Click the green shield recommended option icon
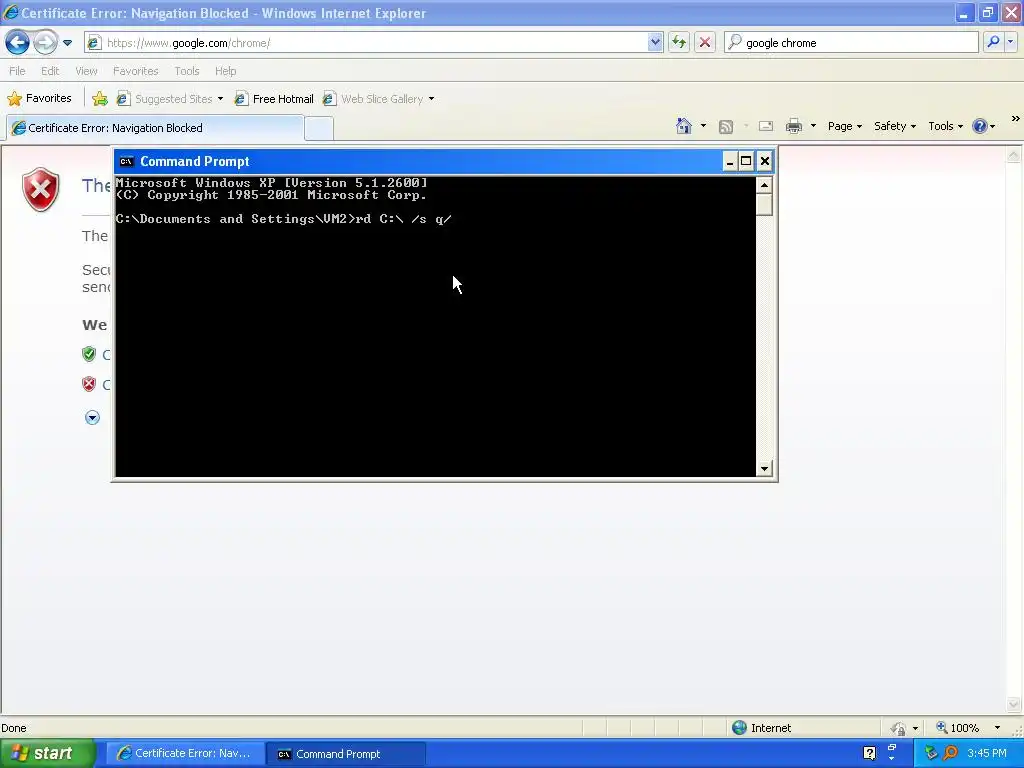The height and width of the screenshot is (768, 1024). [x=89, y=355]
